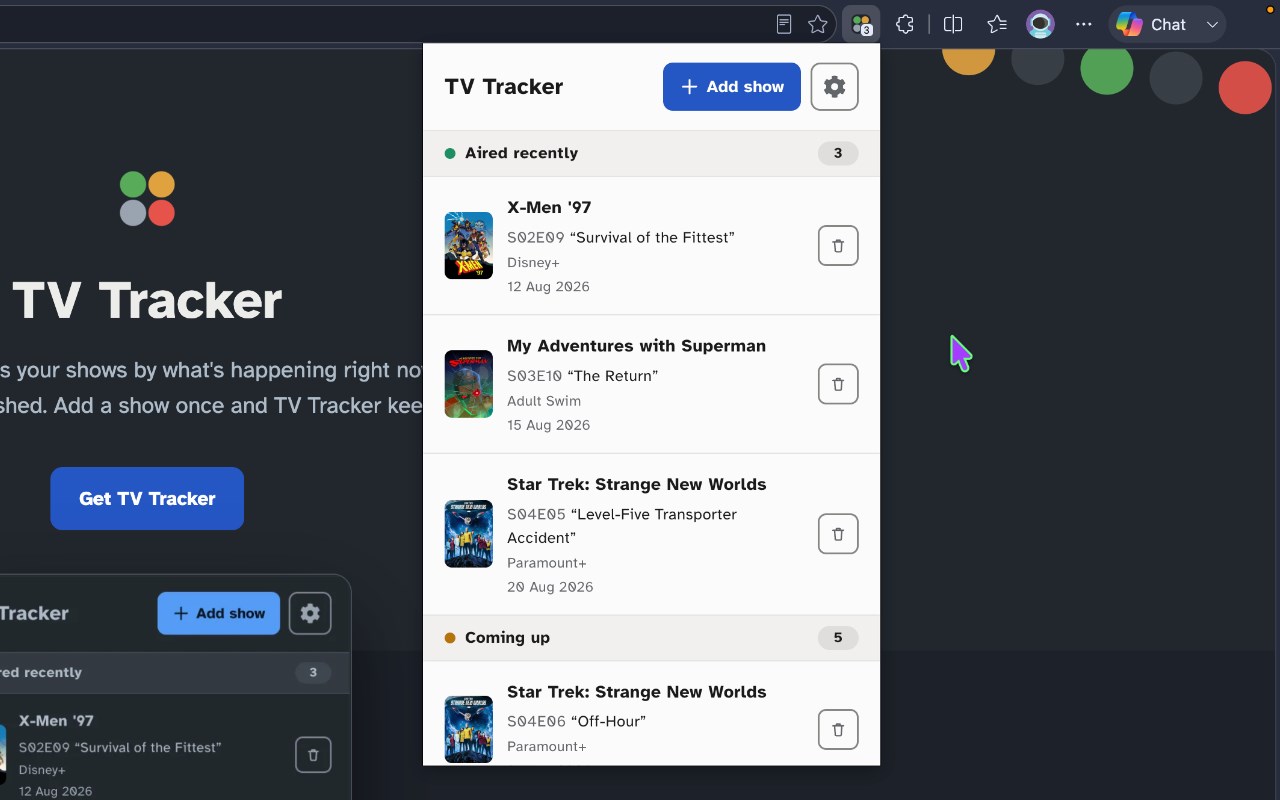
Task: Click the X-Men '97 trash icon in webpage preview
Action: [x=313, y=755]
